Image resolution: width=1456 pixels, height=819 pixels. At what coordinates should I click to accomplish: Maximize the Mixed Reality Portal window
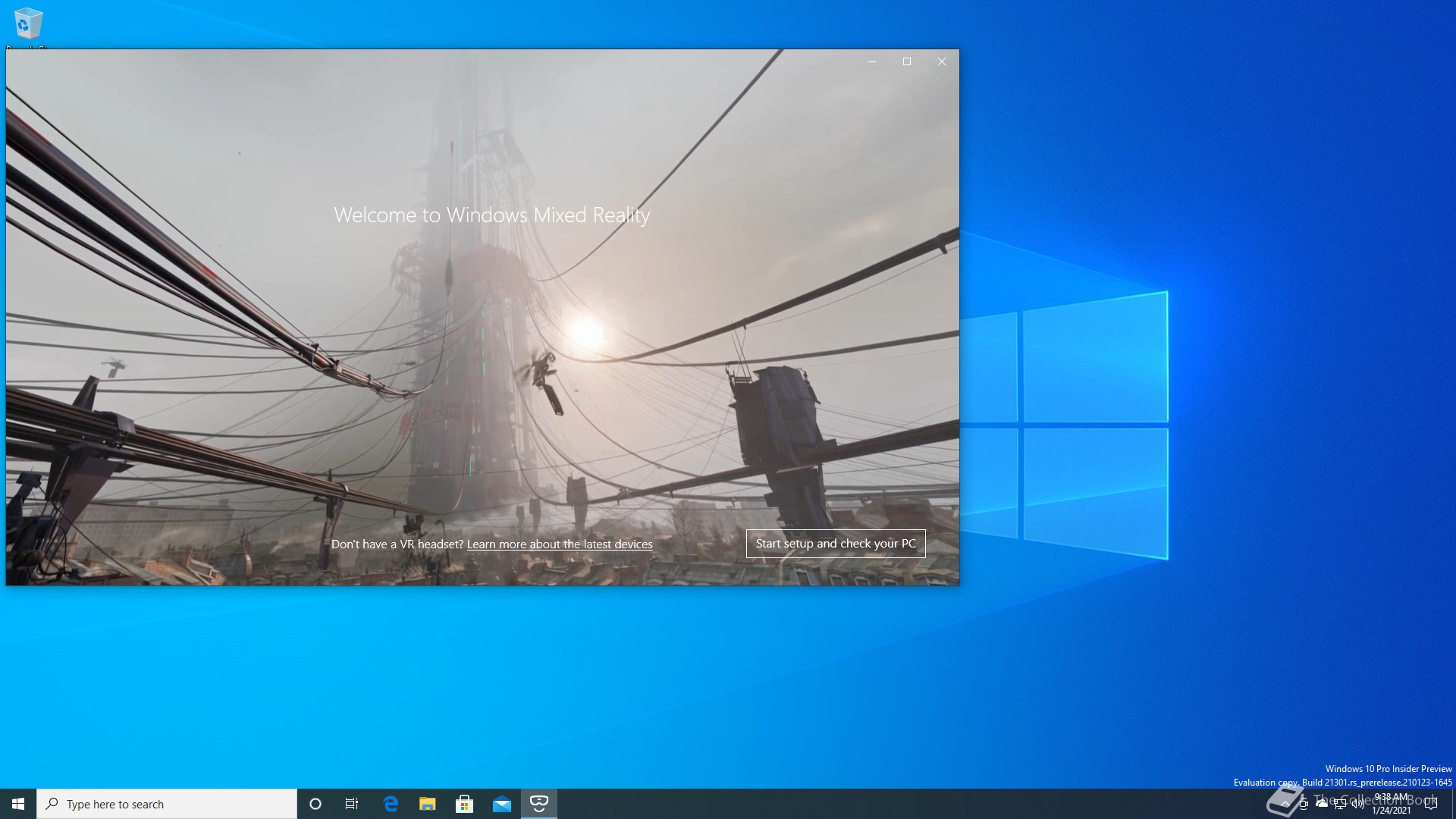tap(907, 61)
